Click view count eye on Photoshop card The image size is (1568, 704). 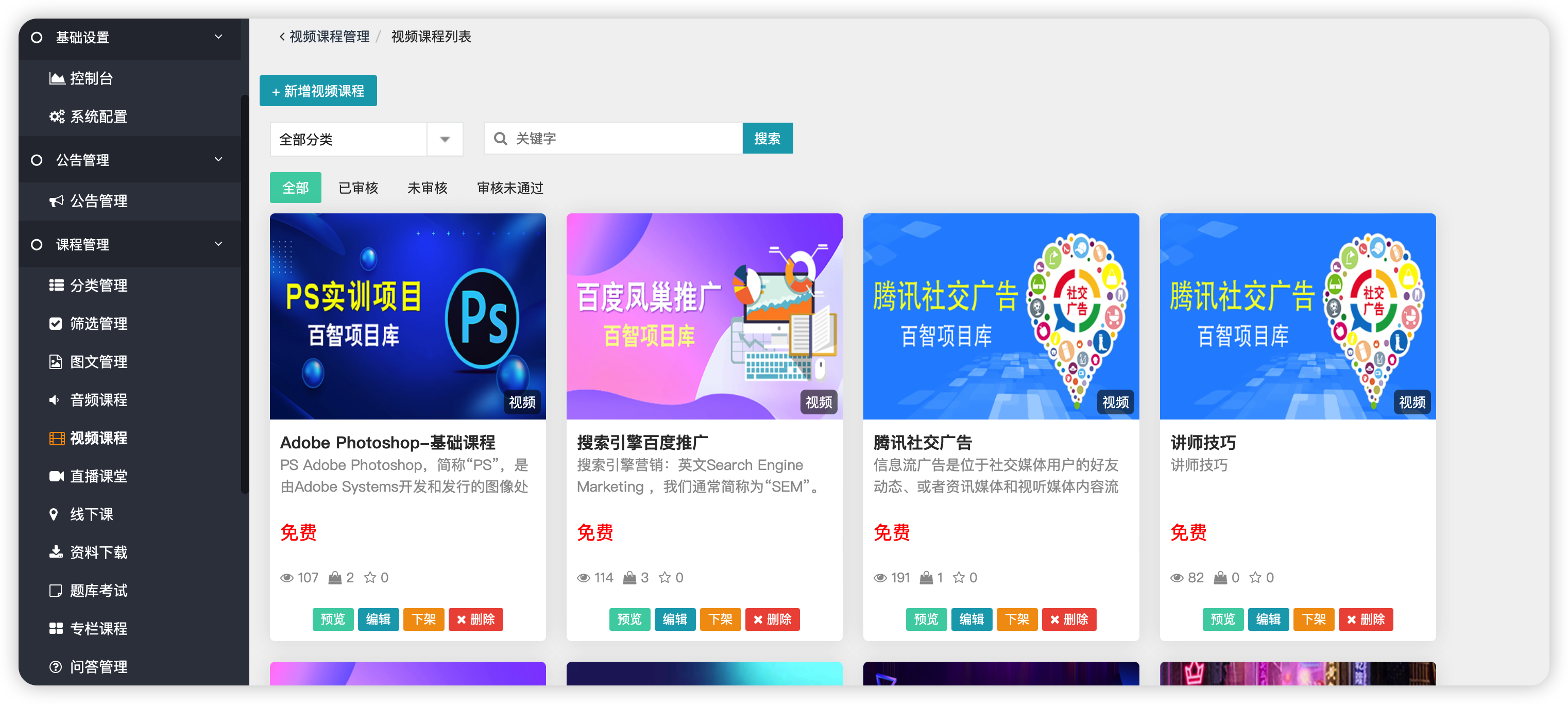287,578
